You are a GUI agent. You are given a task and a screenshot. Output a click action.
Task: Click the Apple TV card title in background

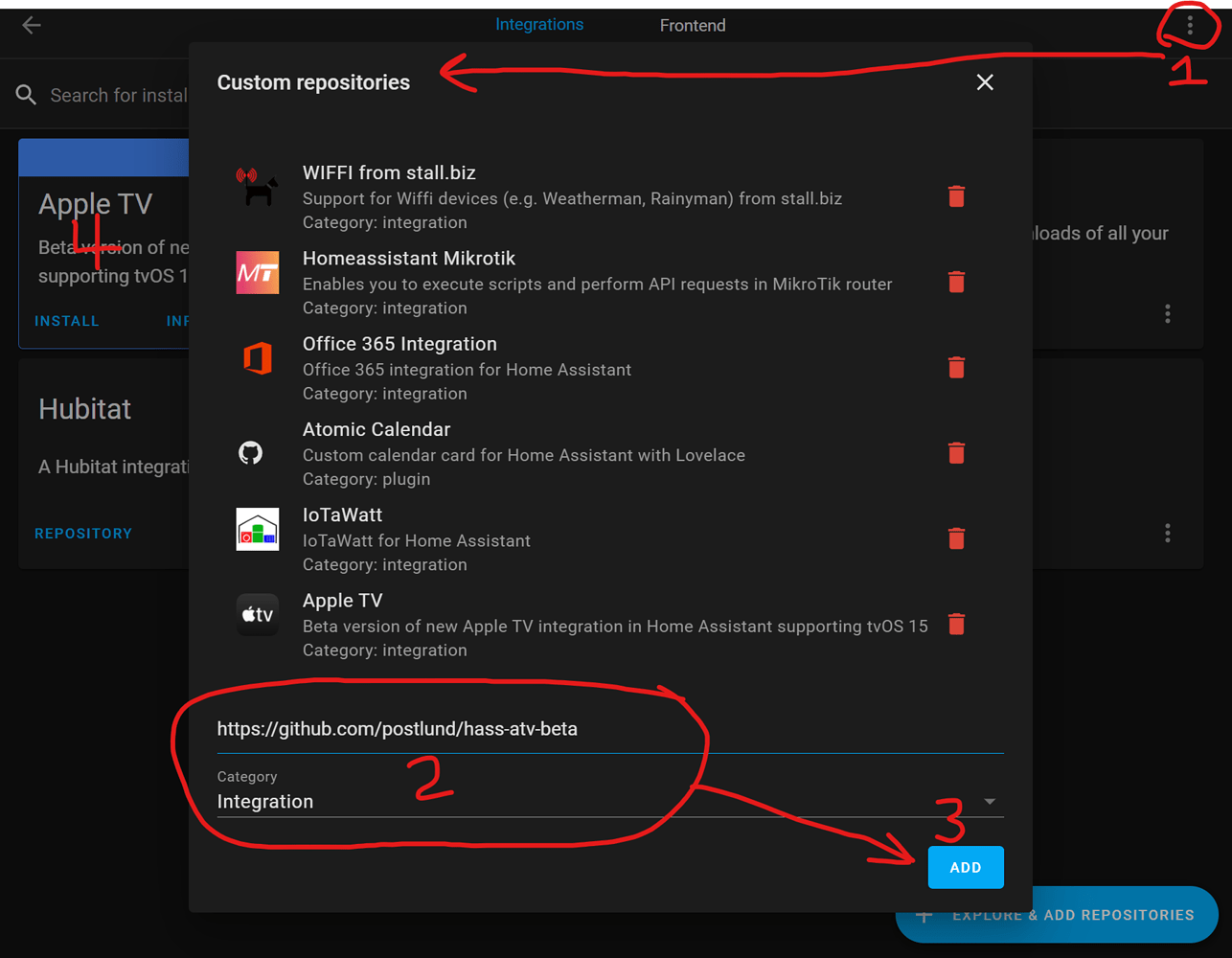95,203
